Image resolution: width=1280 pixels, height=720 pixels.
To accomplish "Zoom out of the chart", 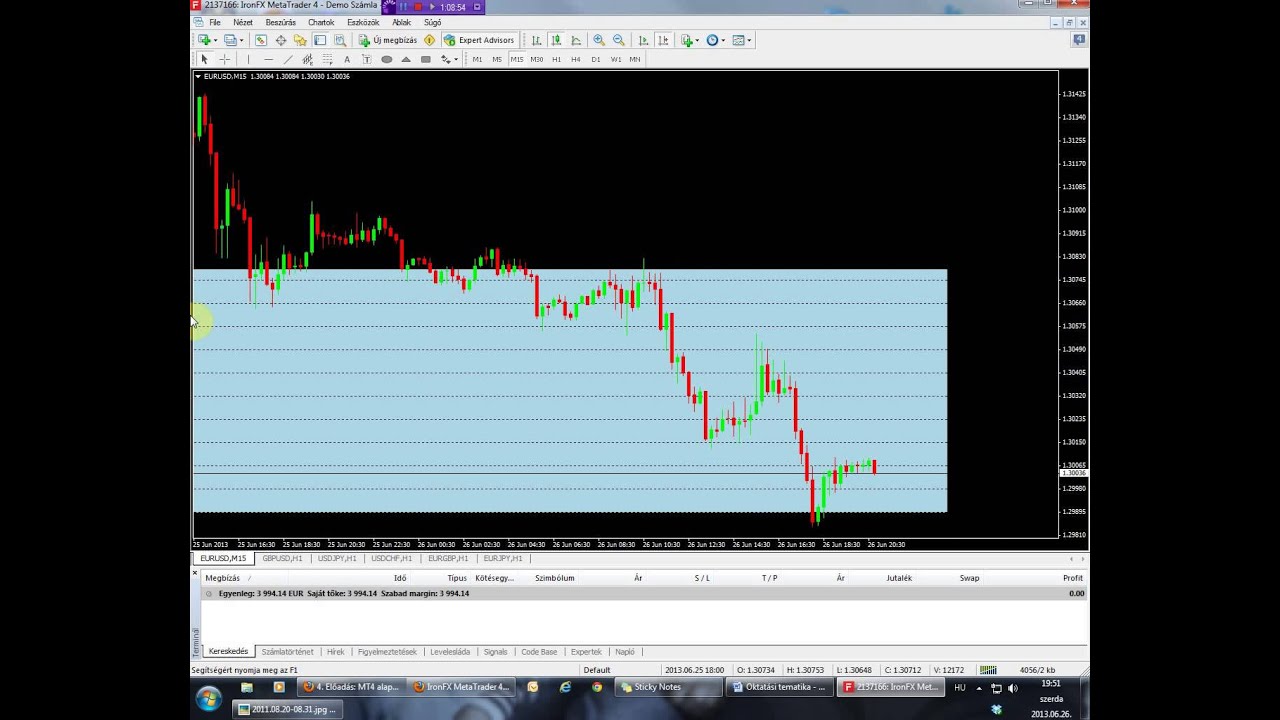I will tap(618, 40).
